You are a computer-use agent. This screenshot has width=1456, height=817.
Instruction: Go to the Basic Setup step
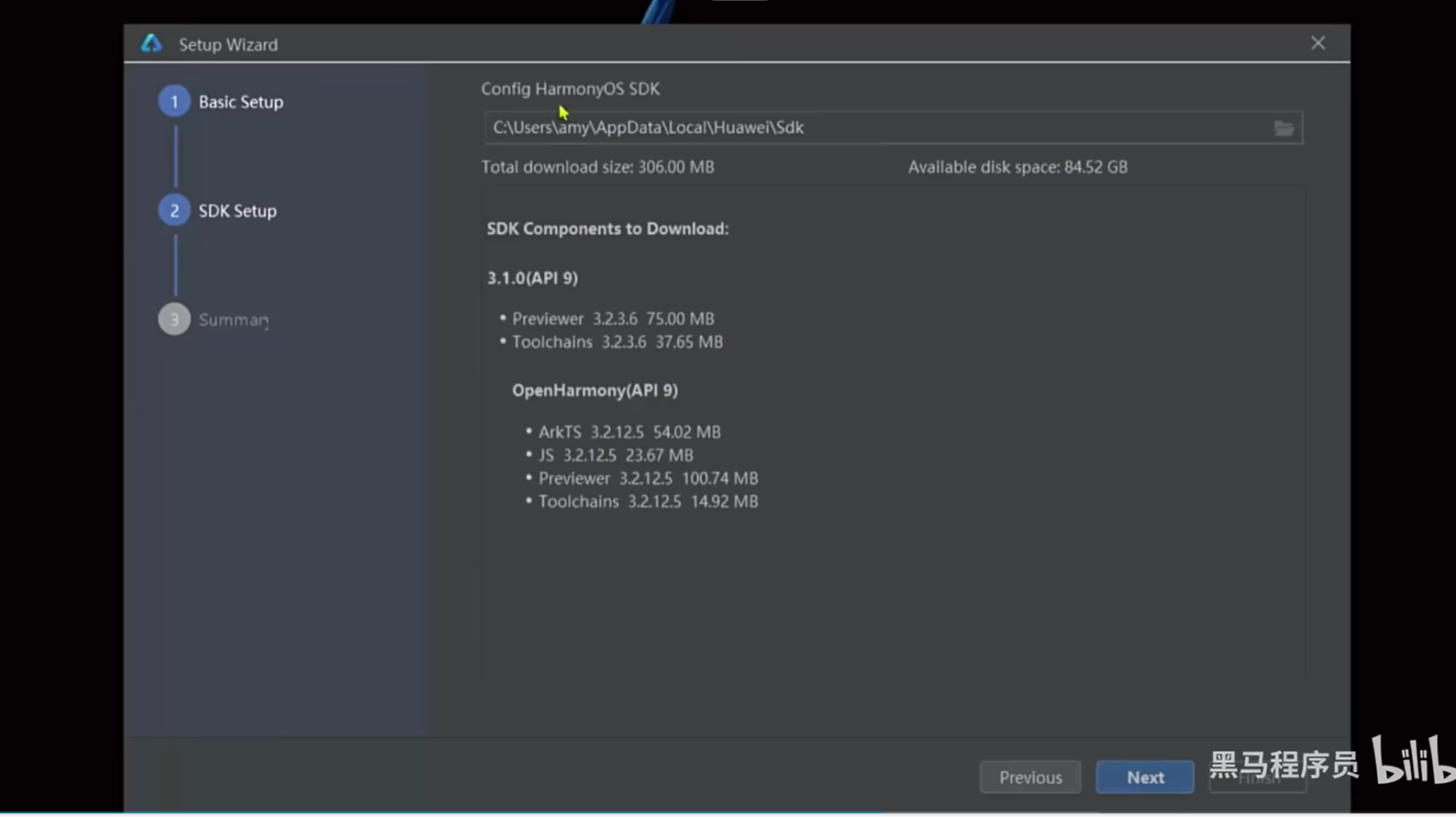click(240, 102)
